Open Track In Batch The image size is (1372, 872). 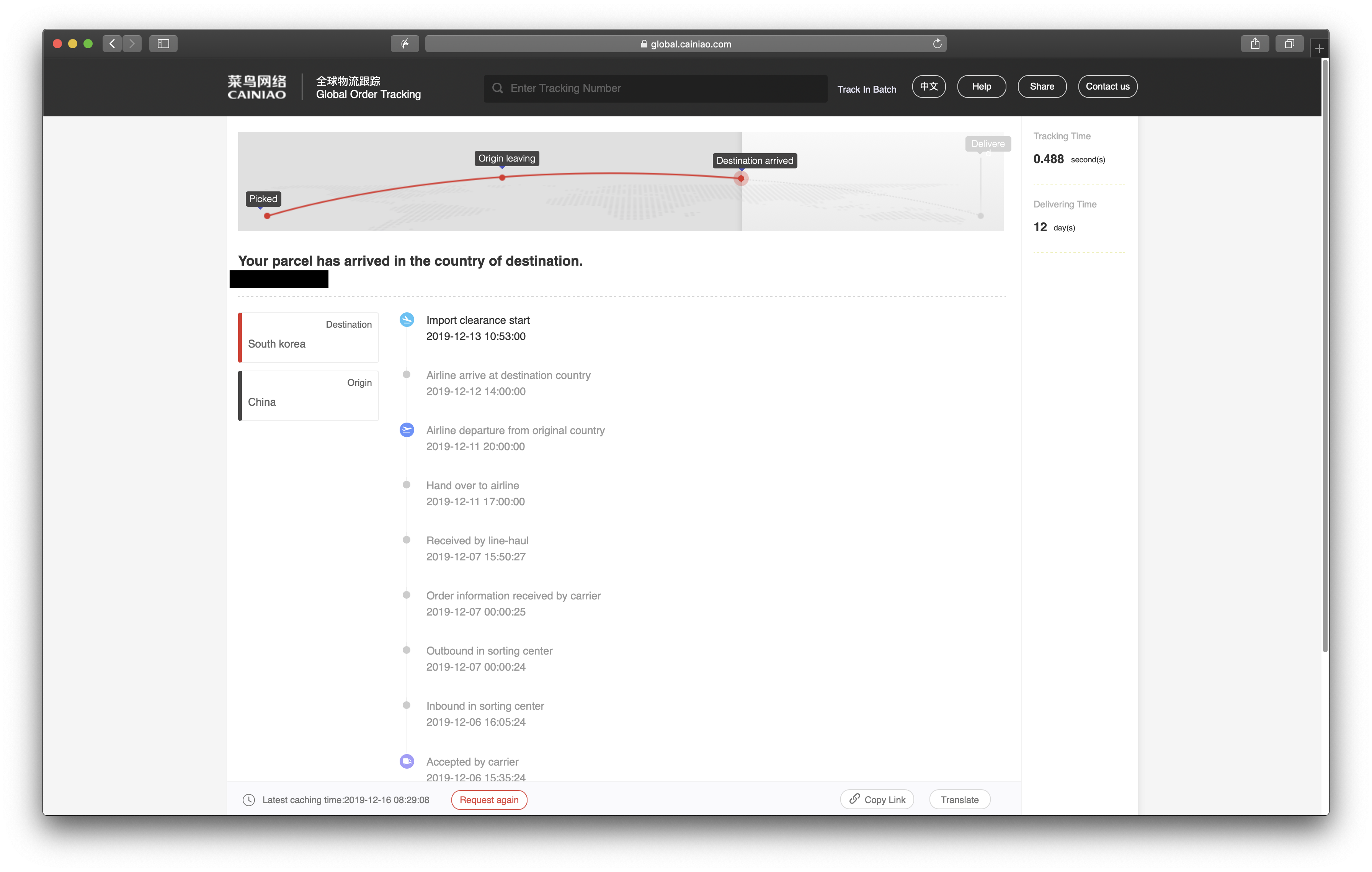(x=866, y=90)
